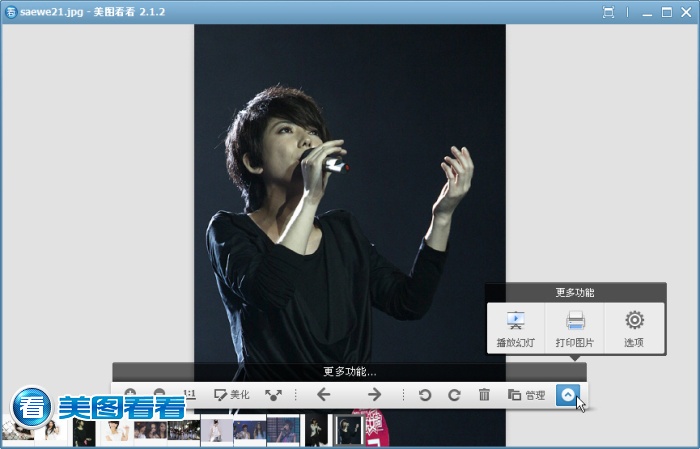Click the 美图看看 app icon in title bar
The width and height of the screenshot is (700, 449).
click(10, 12)
